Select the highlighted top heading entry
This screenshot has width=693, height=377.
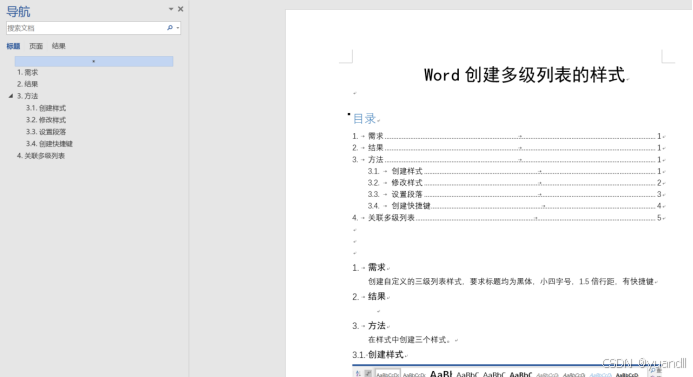(x=94, y=61)
